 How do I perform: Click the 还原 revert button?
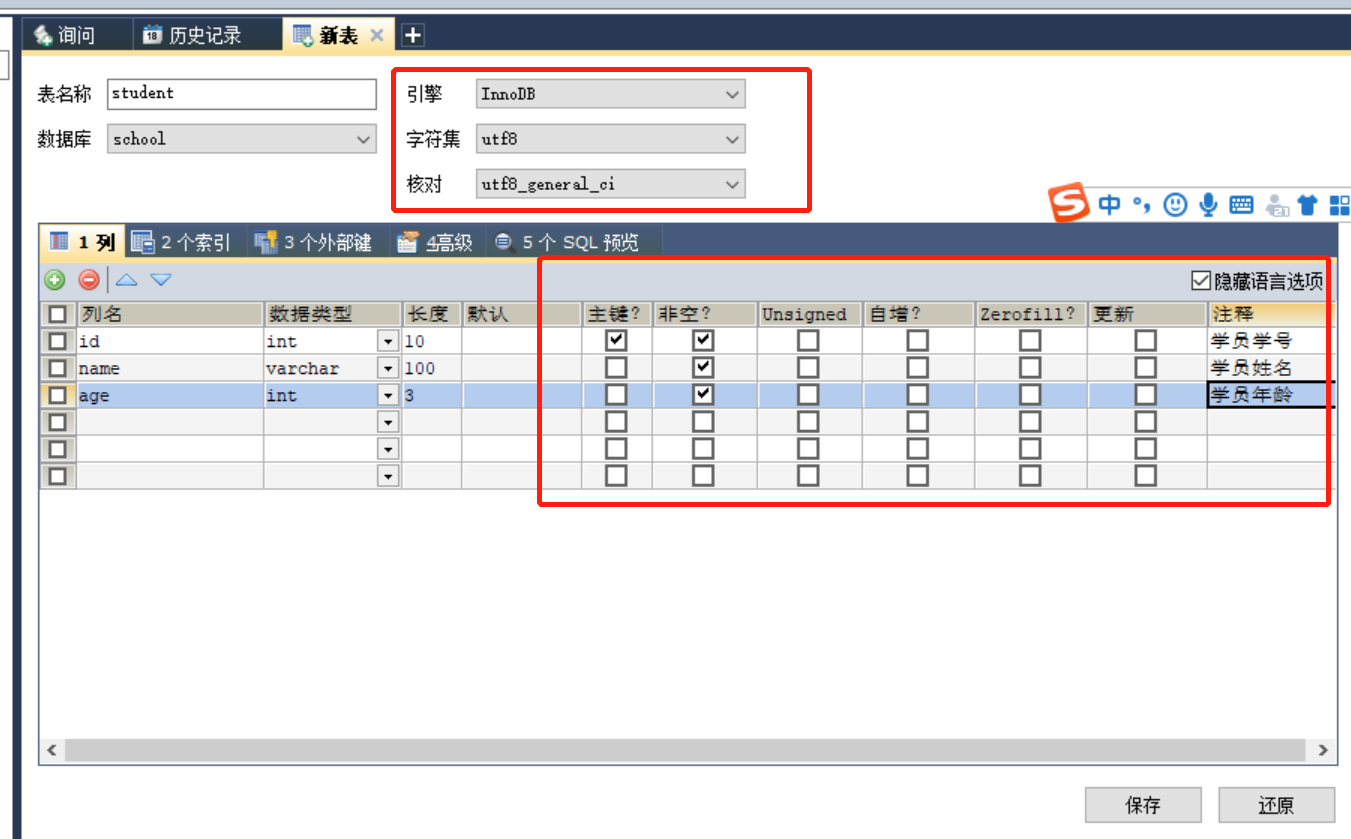point(1277,805)
